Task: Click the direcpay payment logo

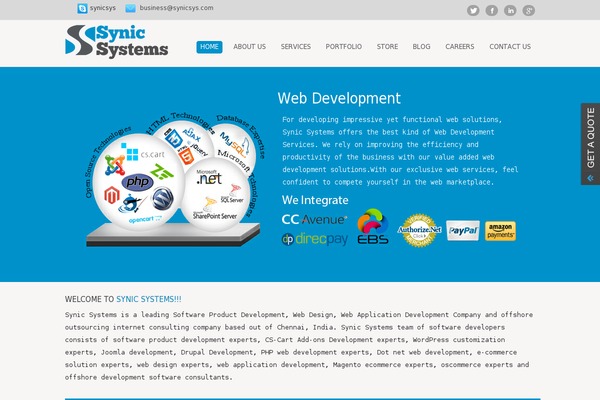Action: 315,239
